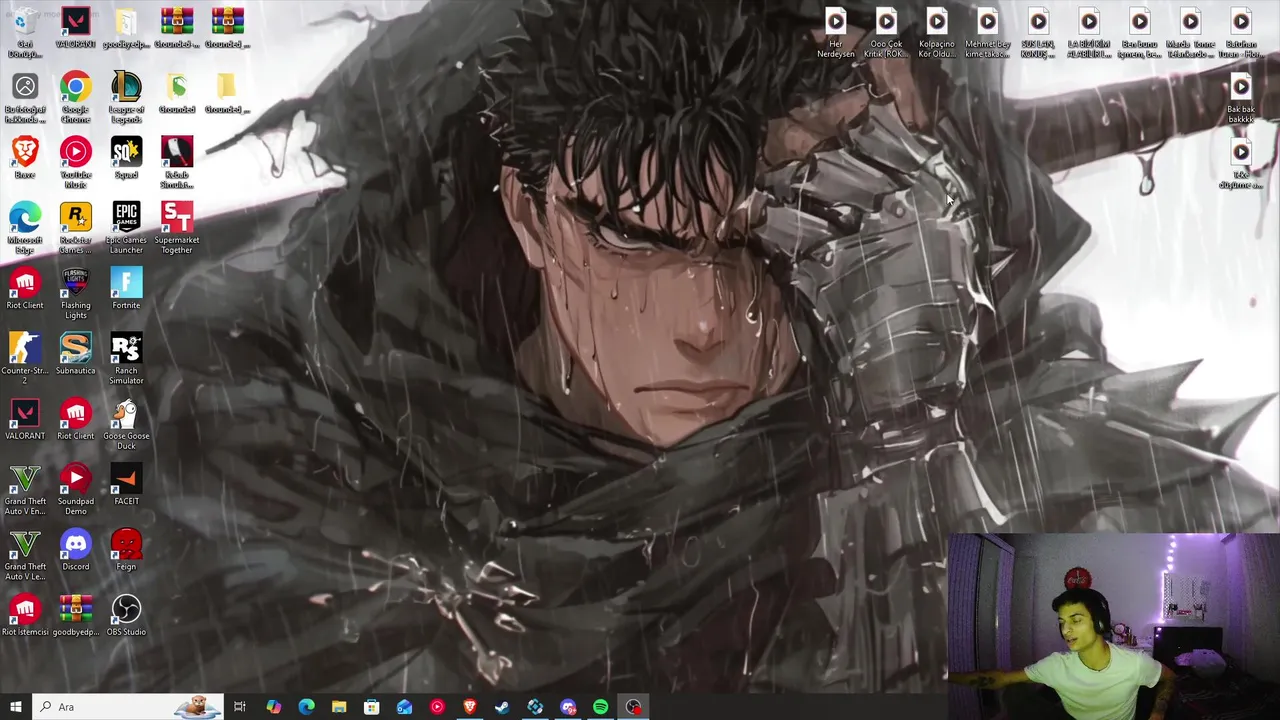Open the Epic Games Launcher shortcut

coord(126,228)
